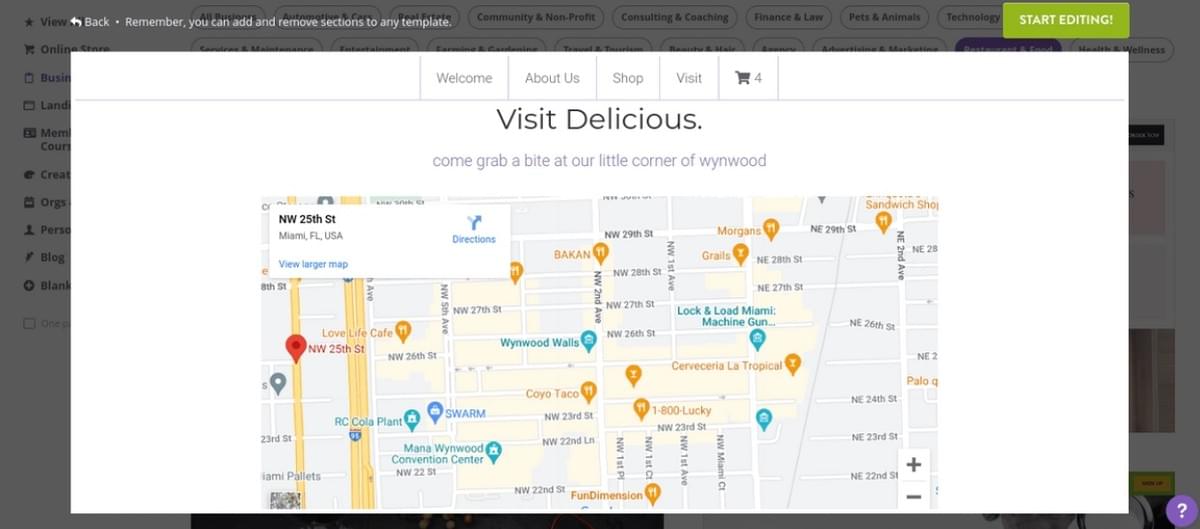Select the Cerveceria La Tropical bar marker
The width and height of the screenshot is (1200, 529).
(793, 364)
